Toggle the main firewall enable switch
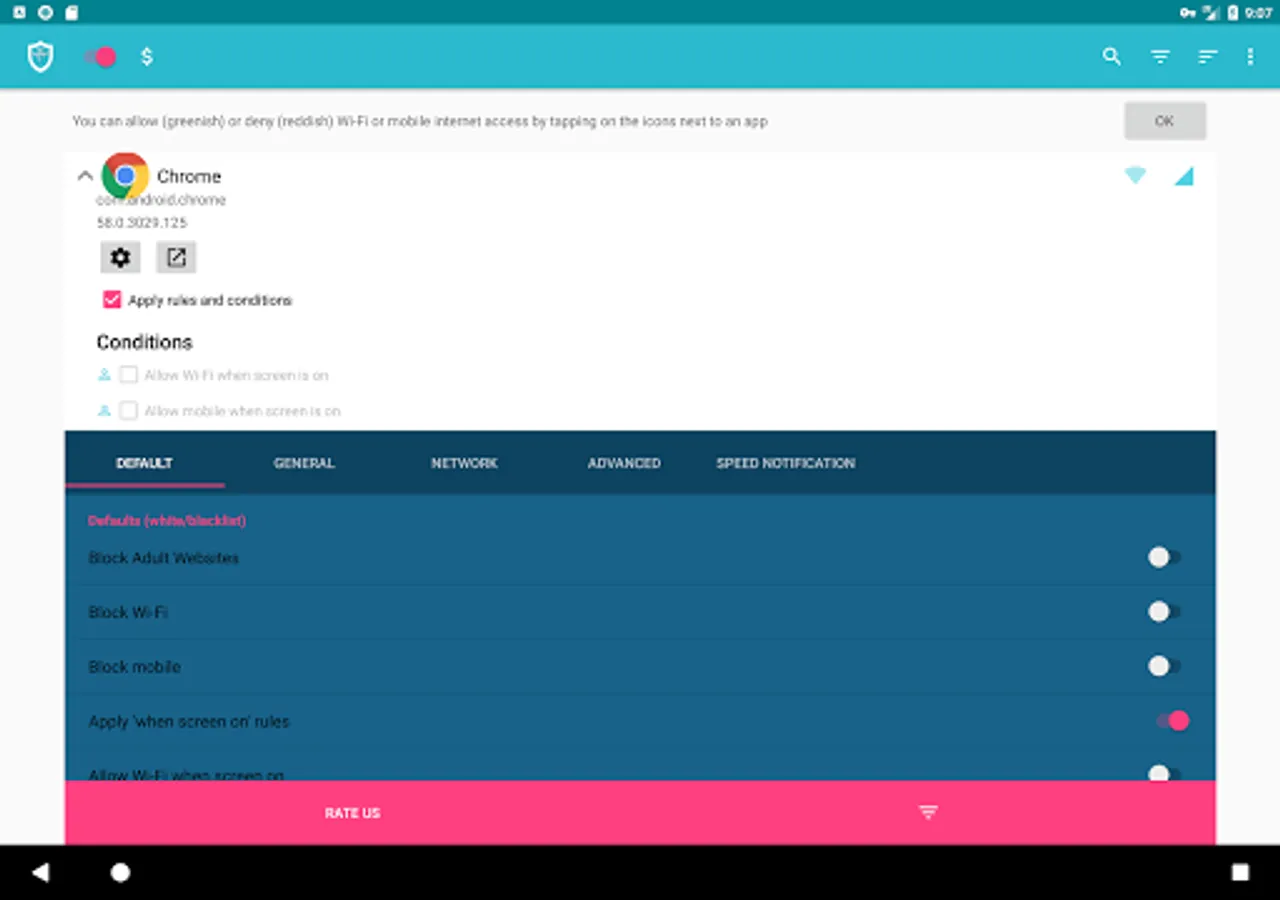Viewport: 1280px width, 900px height. coord(100,57)
